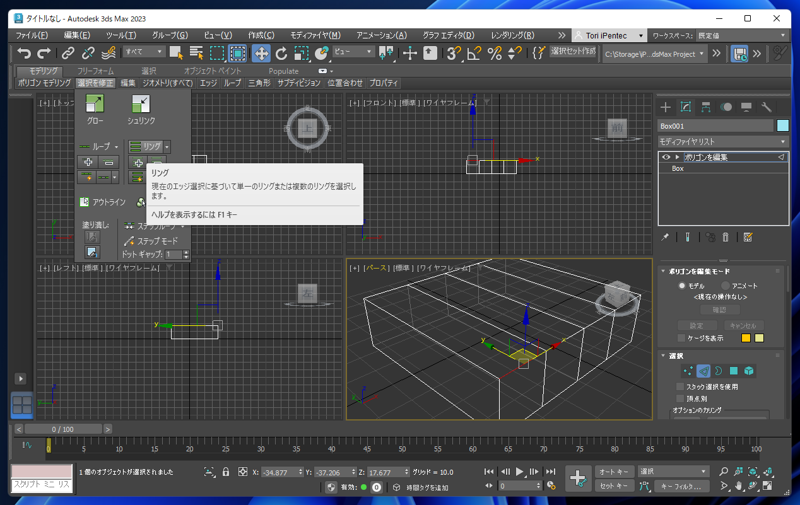Collapse the 選択 rollout in command panel
This screenshot has width=800, height=505.
[663, 356]
